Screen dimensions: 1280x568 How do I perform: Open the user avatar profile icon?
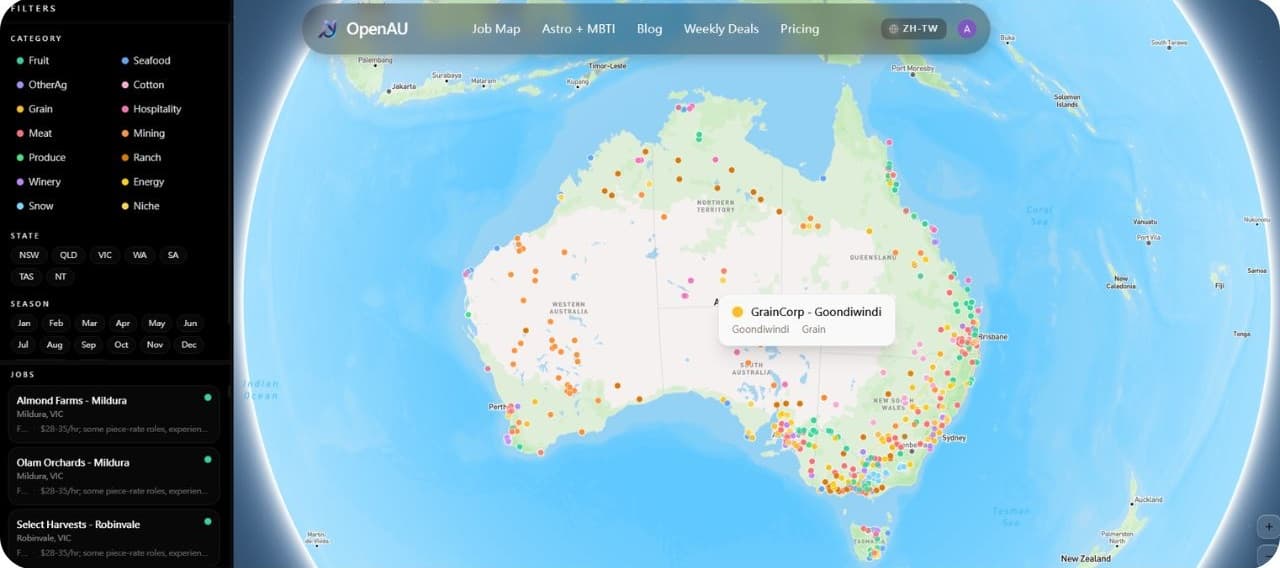click(x=966, y=29)
